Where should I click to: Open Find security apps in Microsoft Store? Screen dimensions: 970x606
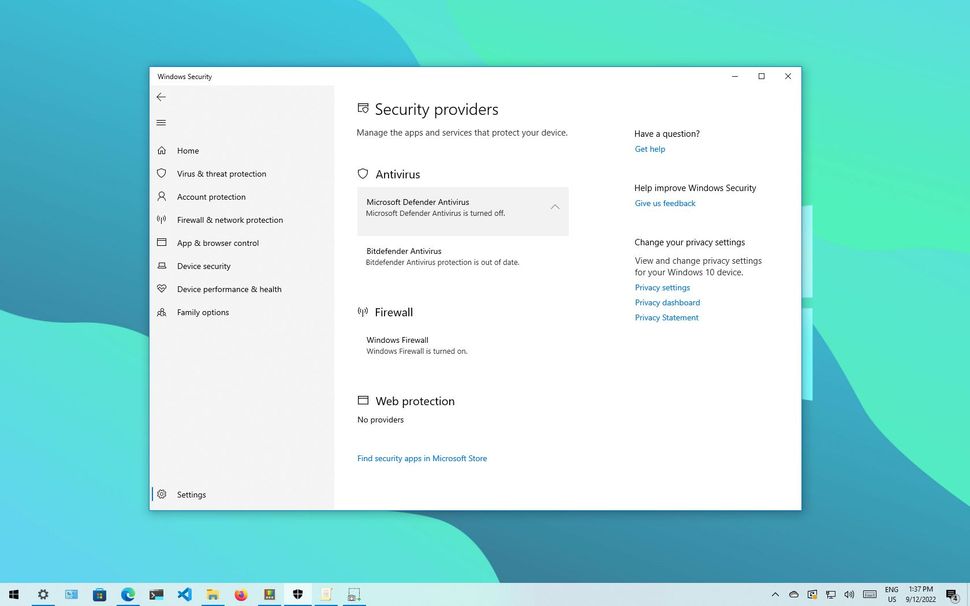click(x=421, y=457)
